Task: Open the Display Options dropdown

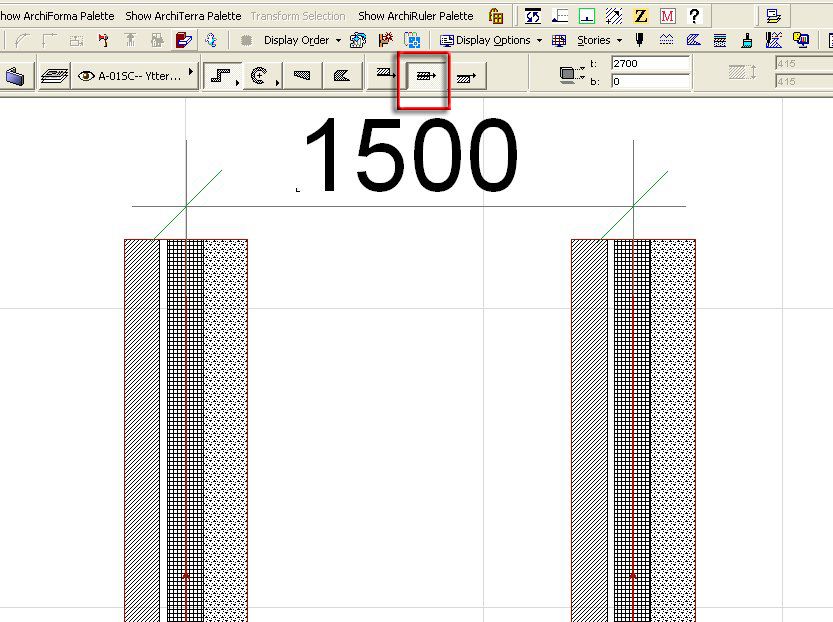Action: click(x=491, y=40)
